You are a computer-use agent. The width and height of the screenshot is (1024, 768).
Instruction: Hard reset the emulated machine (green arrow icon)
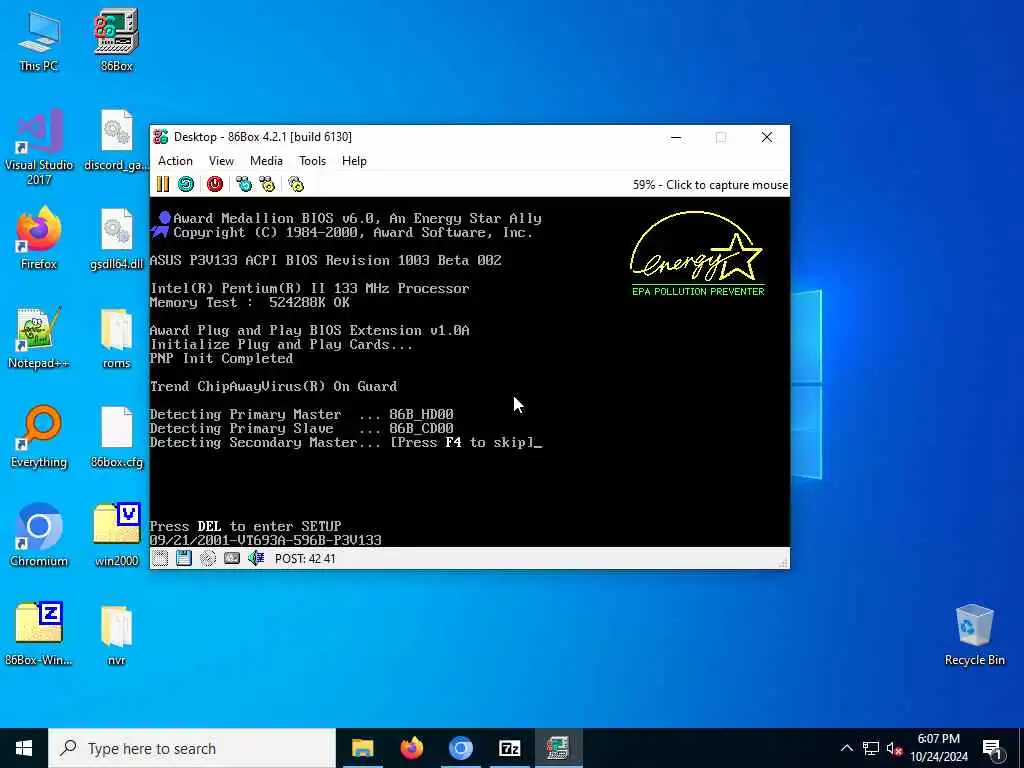[x=186, y=184]
